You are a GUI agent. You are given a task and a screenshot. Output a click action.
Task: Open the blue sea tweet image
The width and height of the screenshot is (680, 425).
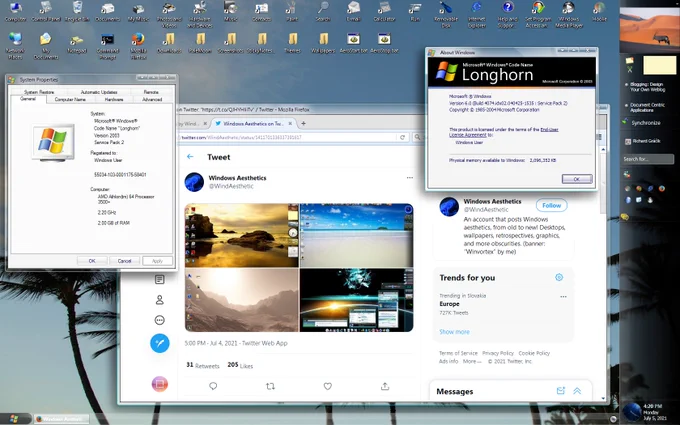[356, 235]
